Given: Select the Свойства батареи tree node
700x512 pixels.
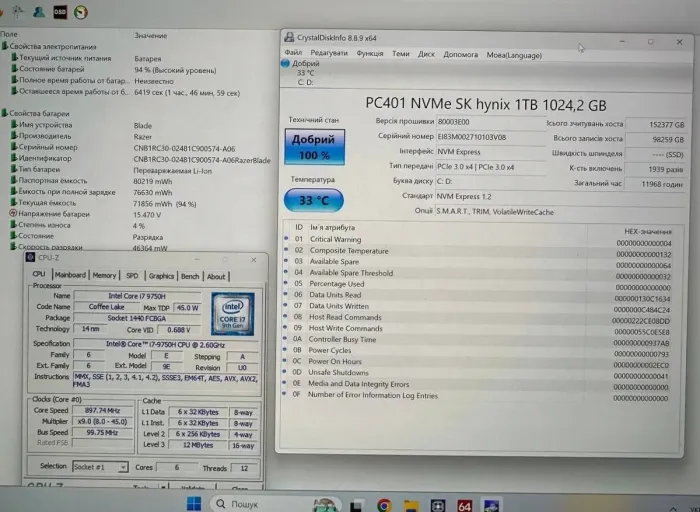Looking at the screenshot, I should (38, 113).
